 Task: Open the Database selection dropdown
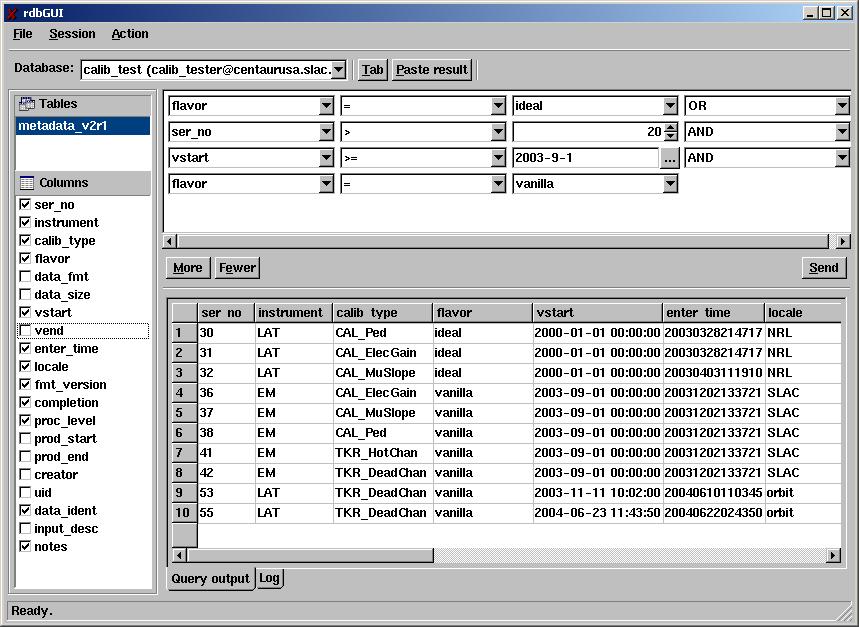pos(338,69)
